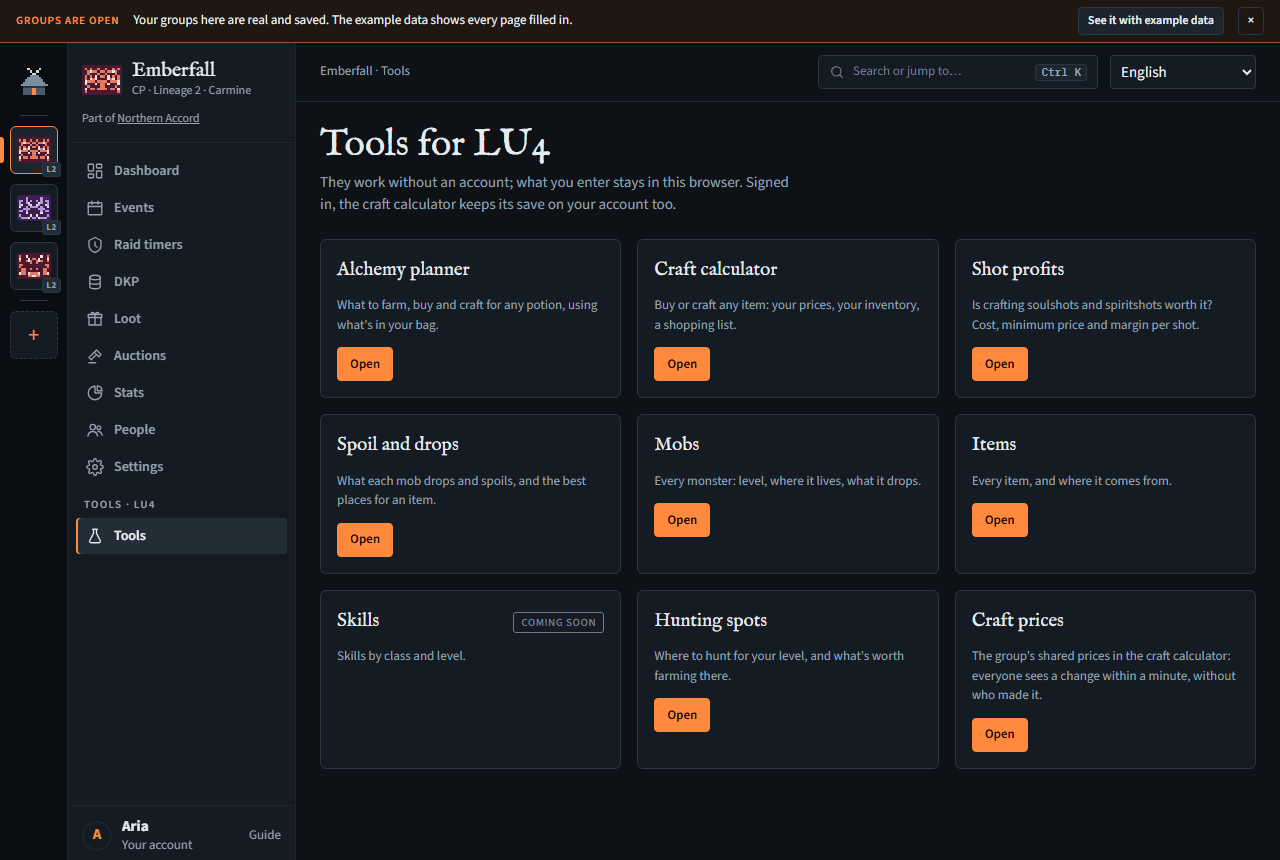The height and width of the screenshot is (860, 1280).
Task: Focus the Search or jump to field
Action: 958,72
